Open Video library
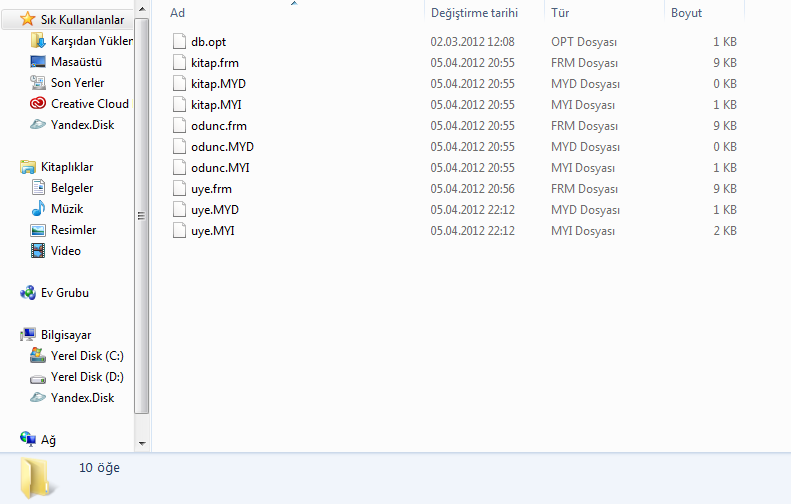 click(66, 251)
